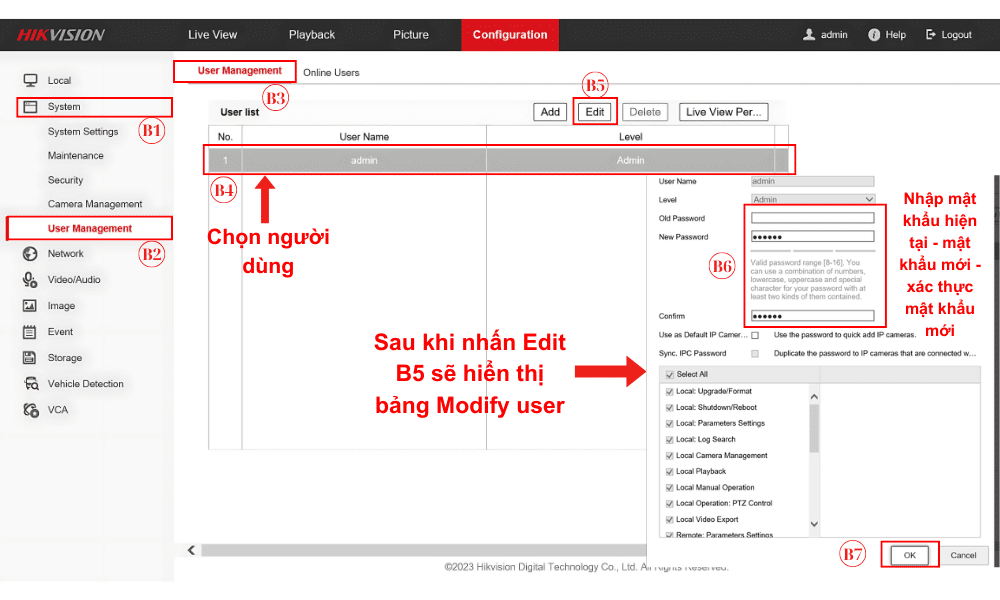
Task: Confirm changes with the OK button
Action: tap(909, 555)
